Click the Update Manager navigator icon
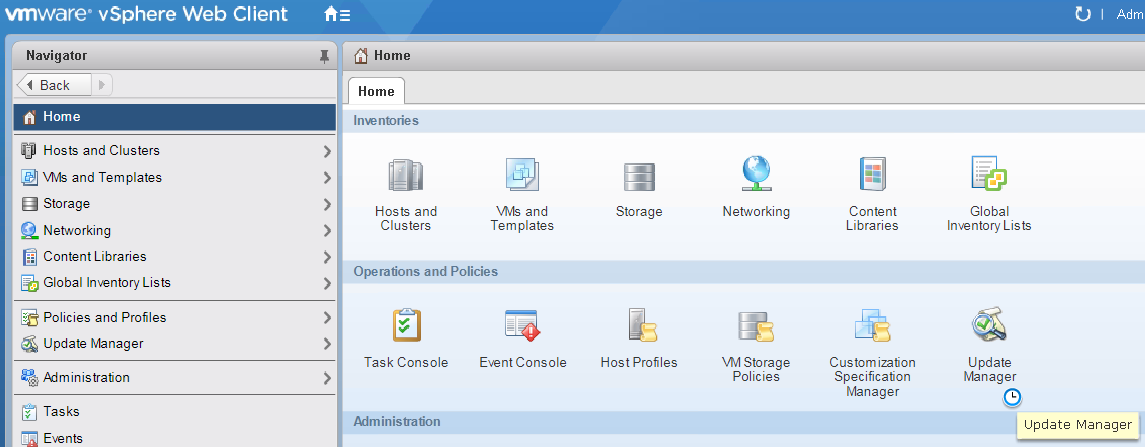1145x447 pixels. click(x=29, y=343)
